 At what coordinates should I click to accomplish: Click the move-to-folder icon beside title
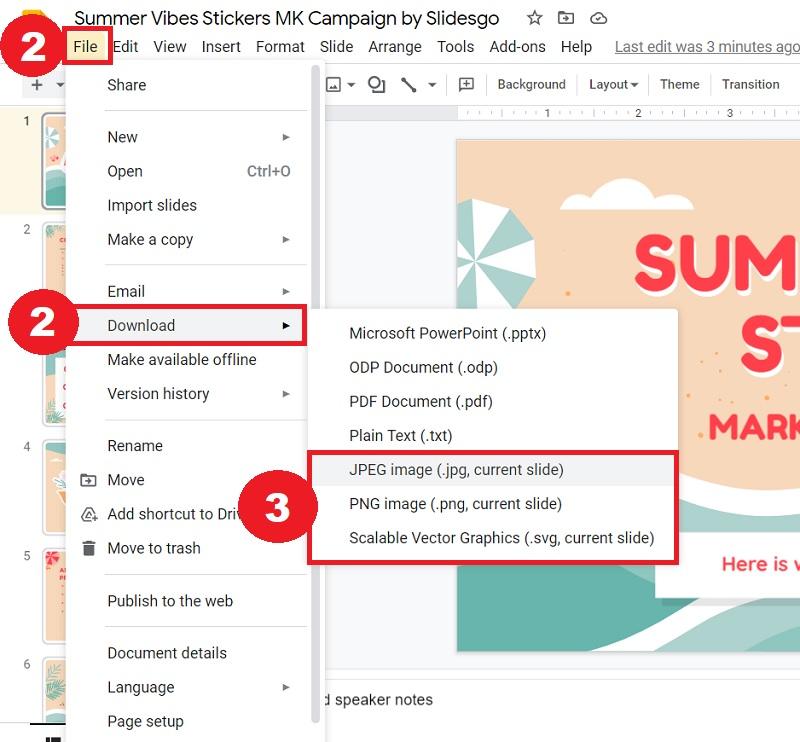click(565, 18)
